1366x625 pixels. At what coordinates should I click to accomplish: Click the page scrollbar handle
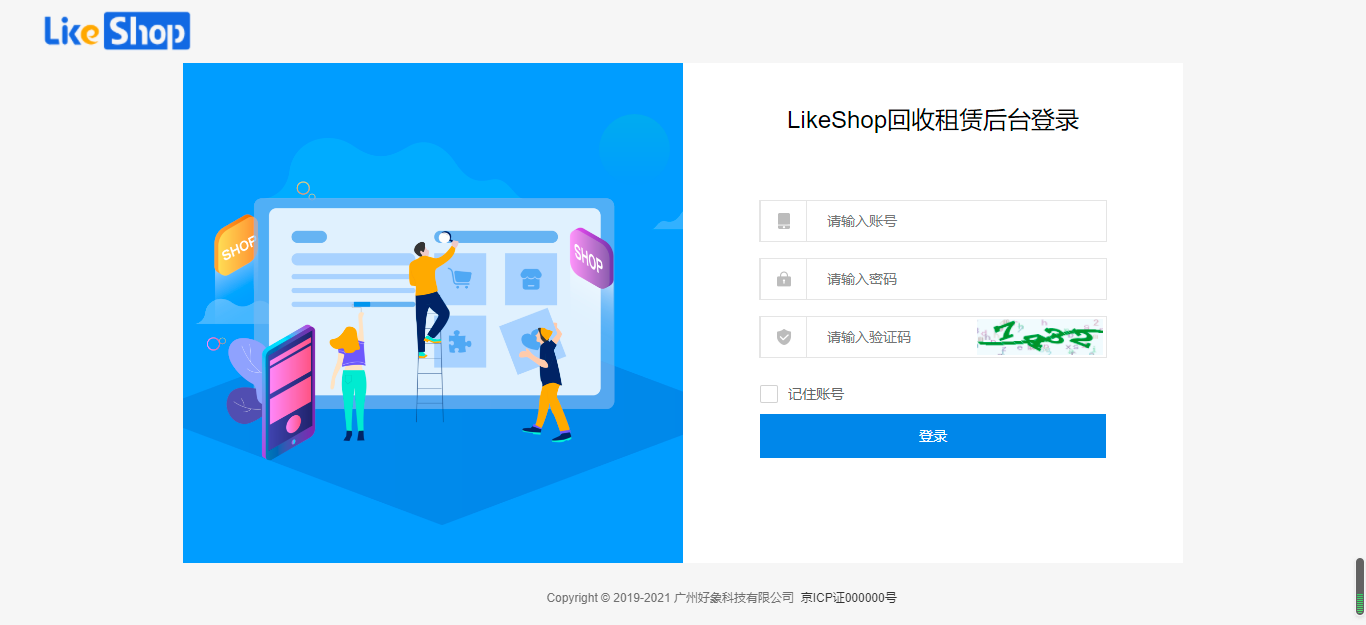[x=1360, y=586]
